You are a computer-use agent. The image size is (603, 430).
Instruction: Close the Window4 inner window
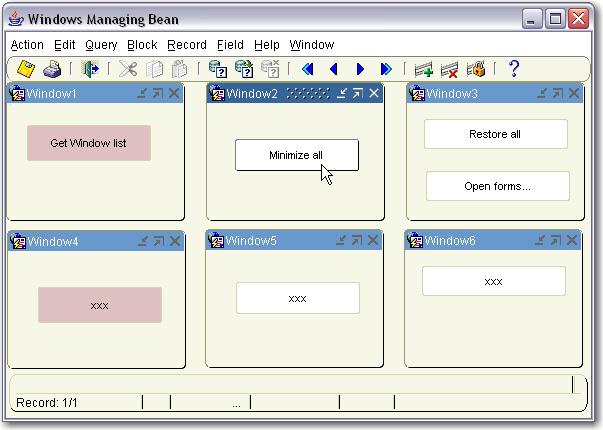pyautogui.click(x=175, y=241)
